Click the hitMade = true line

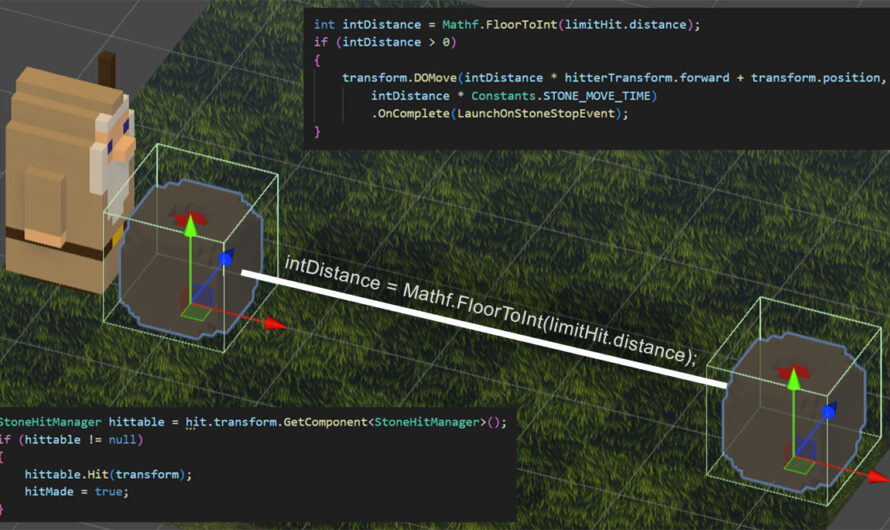pos(77,491)
